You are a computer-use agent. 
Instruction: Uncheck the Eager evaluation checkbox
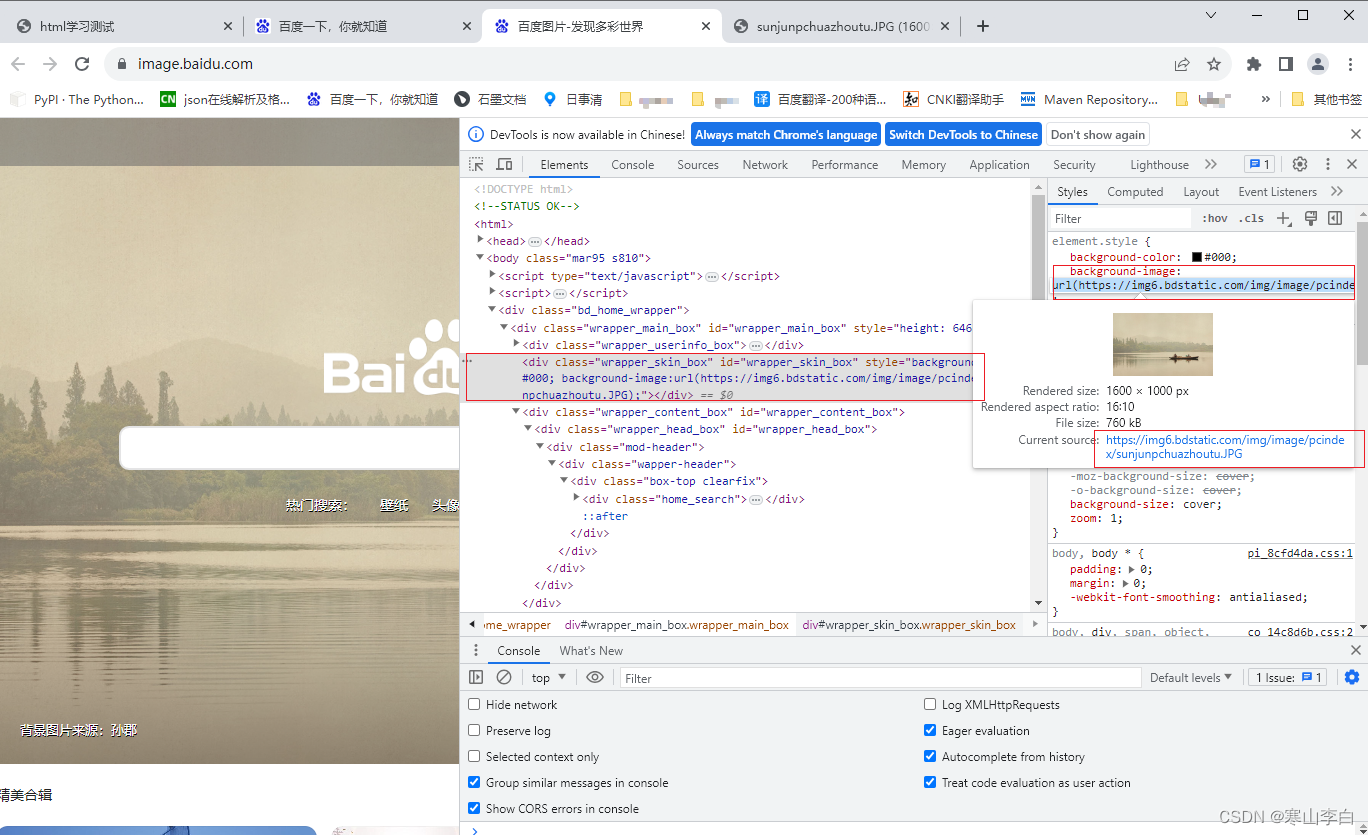click(x=930, y=730)
